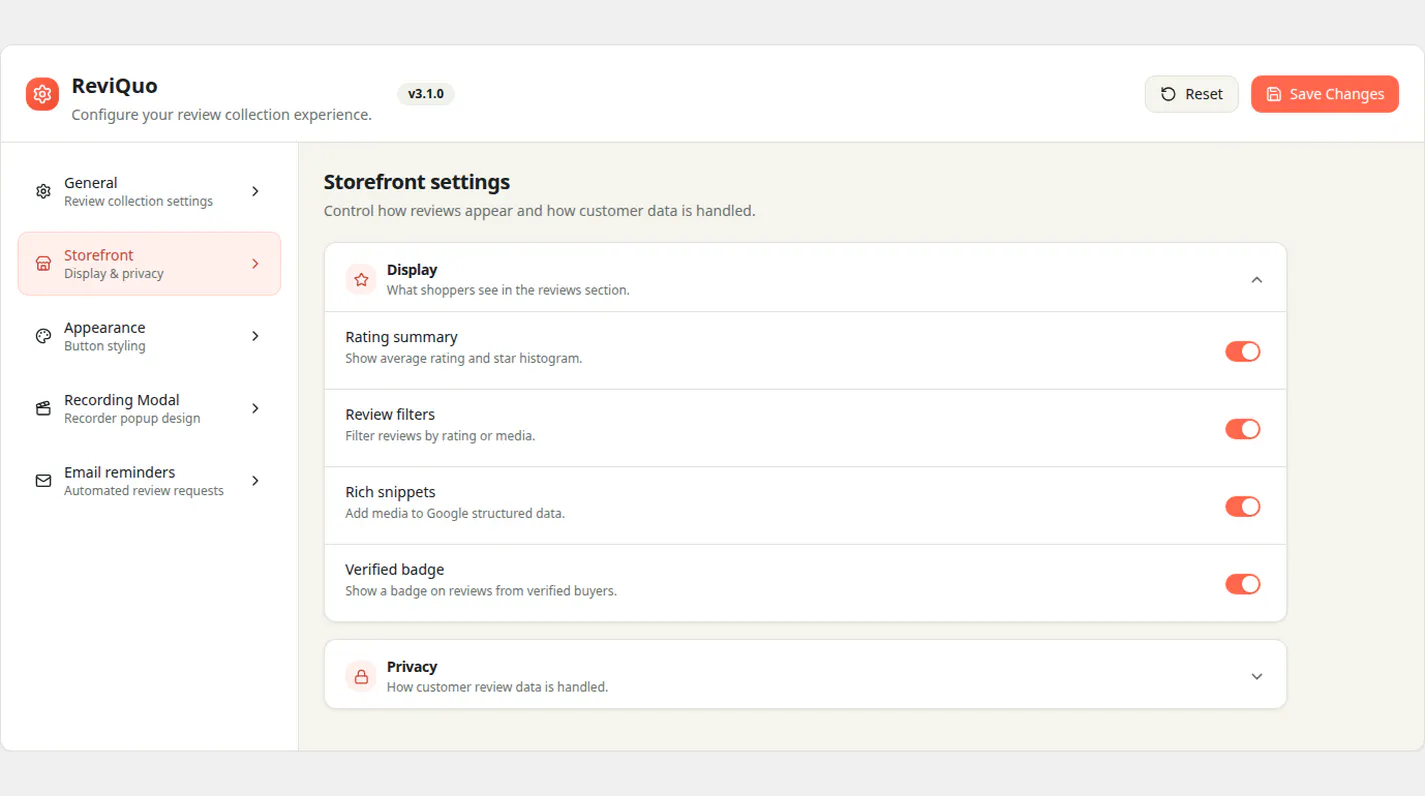Screen dimensions: 1425x796
Task: Click the lock icon beside Privacy
Action: [x=361, y=676]
